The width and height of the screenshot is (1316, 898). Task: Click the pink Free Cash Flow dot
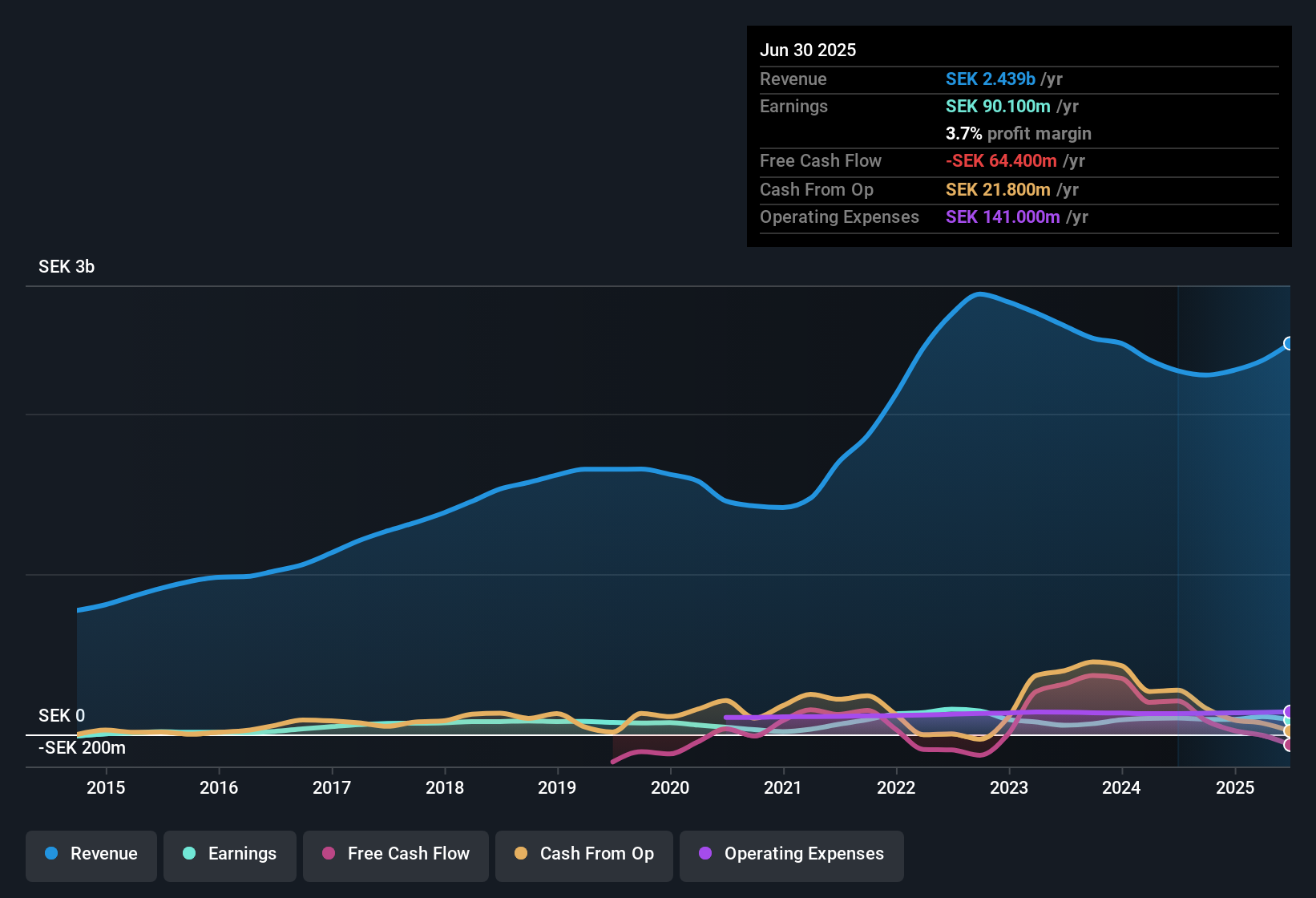click(329, 853)
